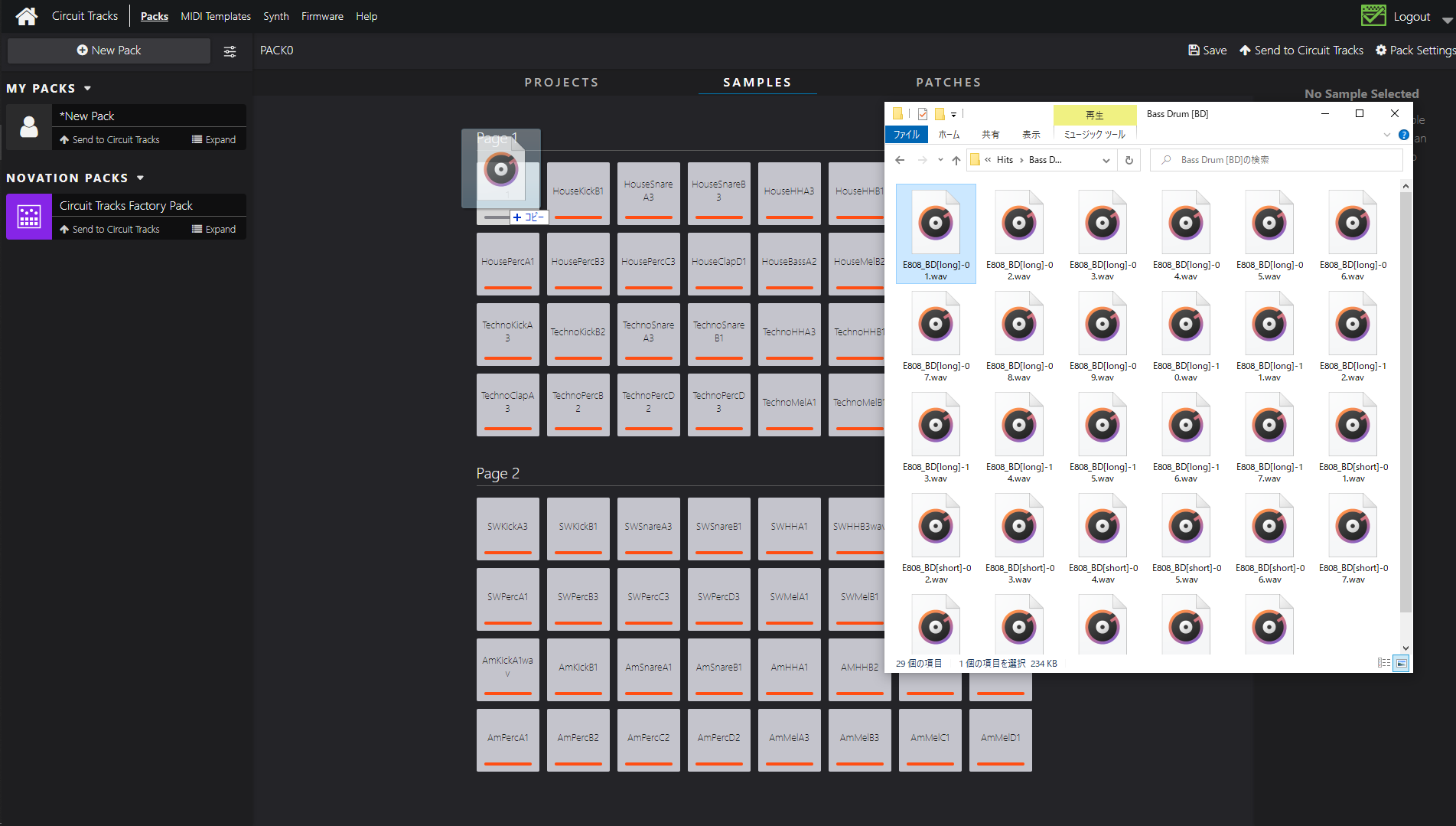Select file E808_BD[short]-07.wav in Explorer

click(1353, 537)
